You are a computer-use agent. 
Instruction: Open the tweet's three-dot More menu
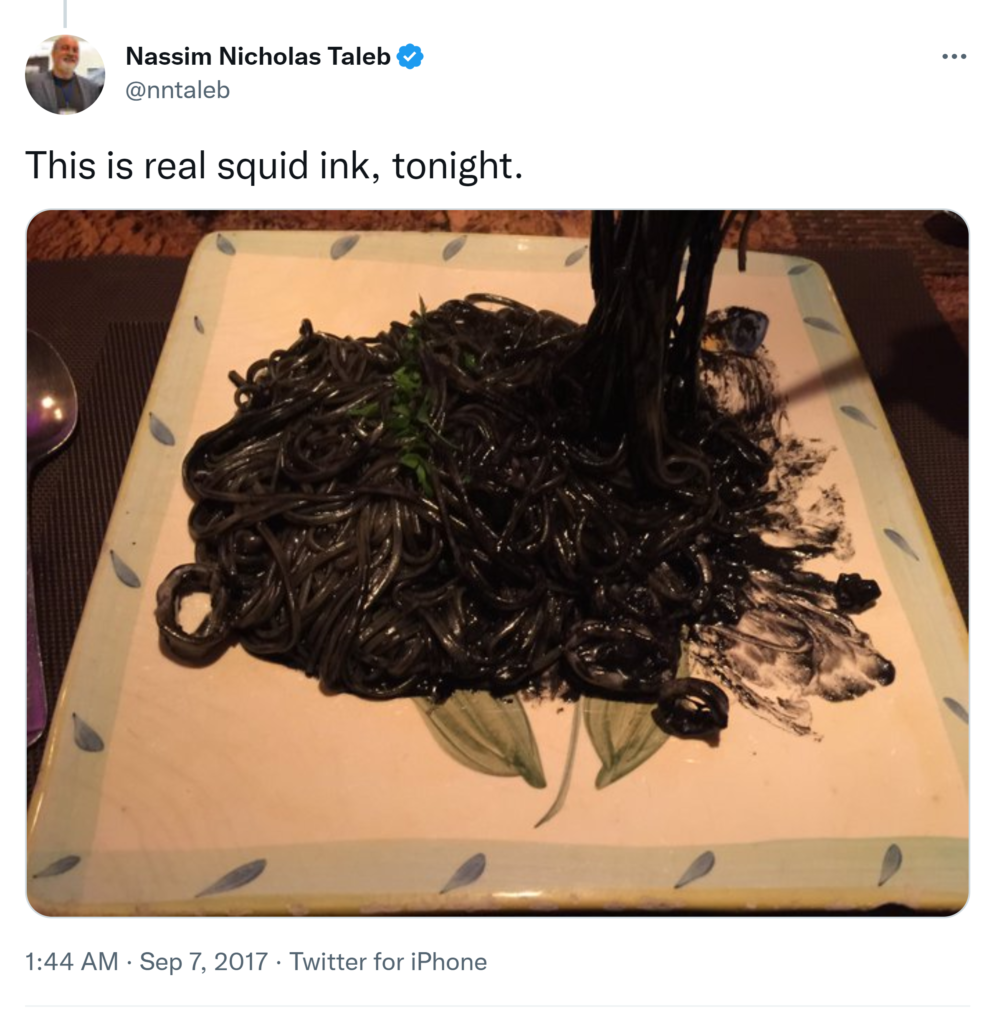(954, 57)
